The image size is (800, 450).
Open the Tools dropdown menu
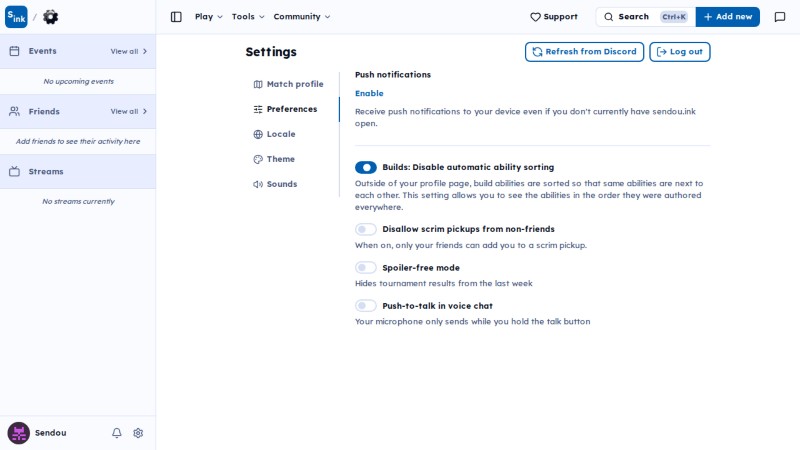tap(248, 17)
